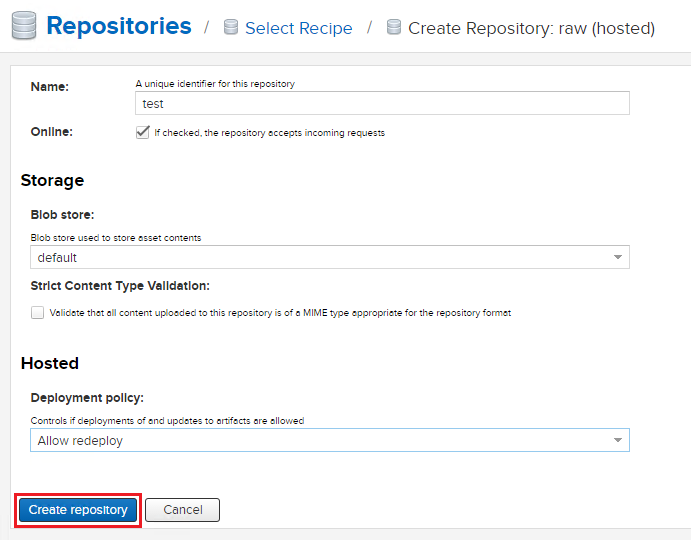Uncheck the Online checkbox
Image resolution: width=691 pixels, height=540 pixels.
point(142,132)
